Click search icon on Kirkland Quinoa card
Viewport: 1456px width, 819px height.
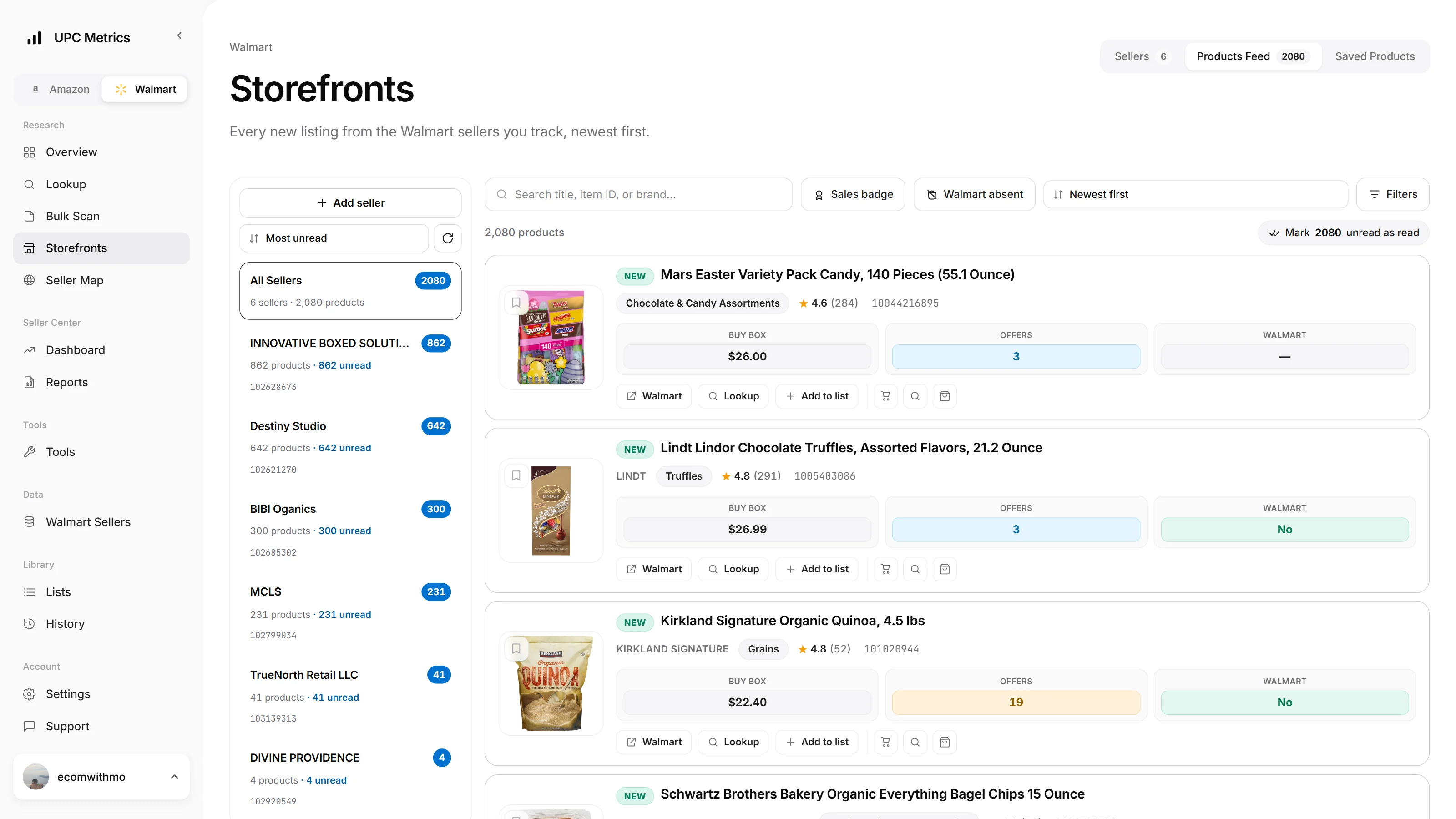[915, 742]
